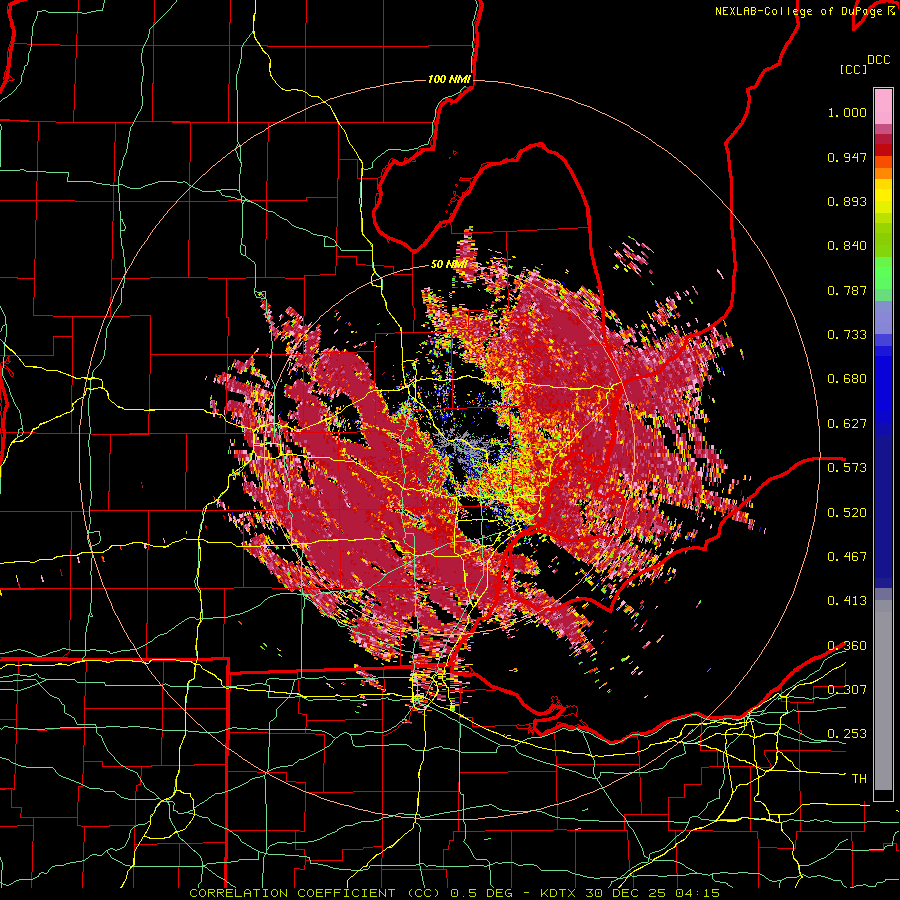Click the [CC] units label
The width and height of the screenshot is (900, 900).
(x=853, y=69)
